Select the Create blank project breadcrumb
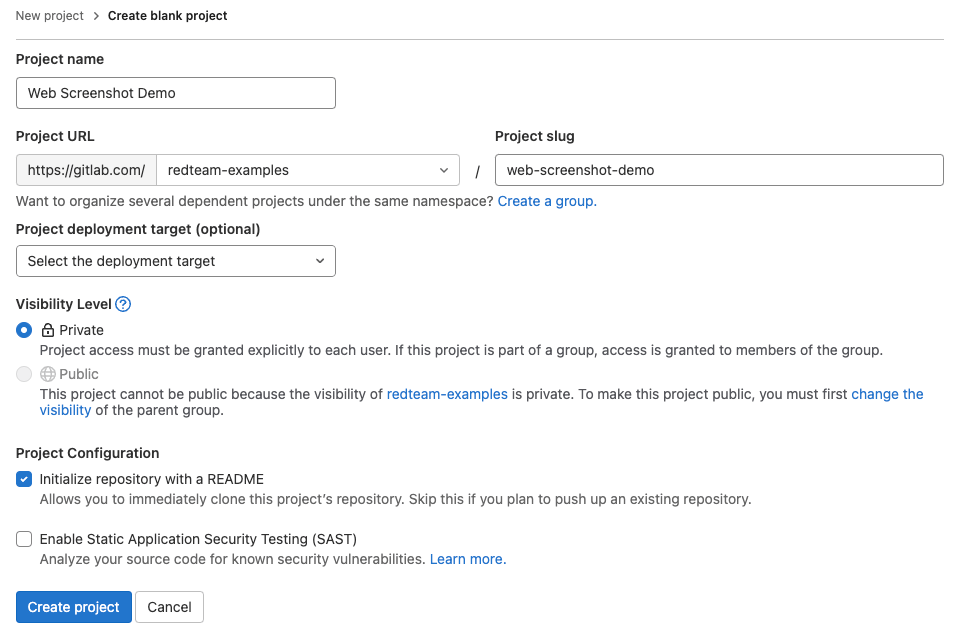Screen dimensions: 955x628 167,16
